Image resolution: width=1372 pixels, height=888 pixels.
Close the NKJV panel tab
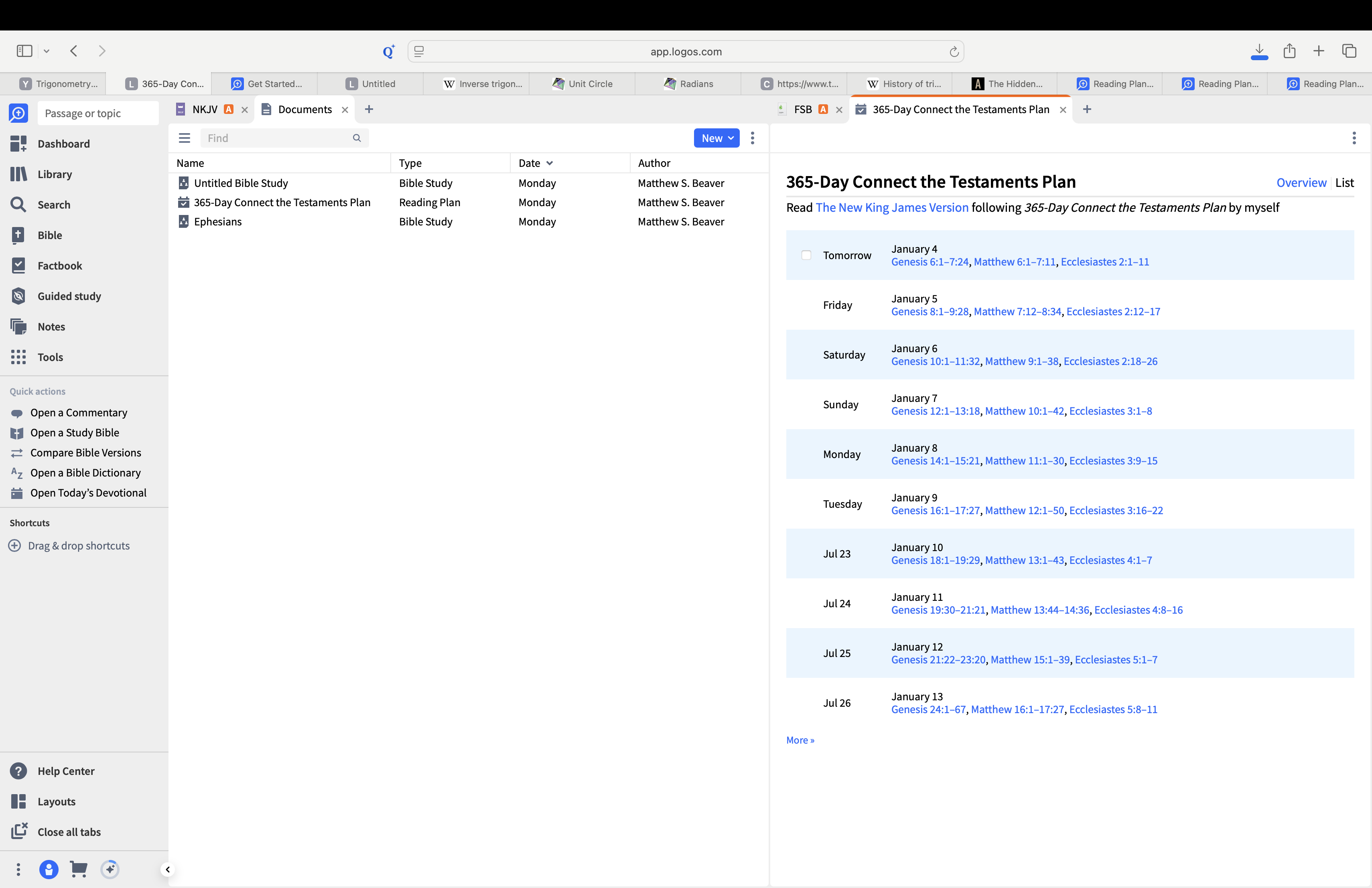tap(244, 109)
